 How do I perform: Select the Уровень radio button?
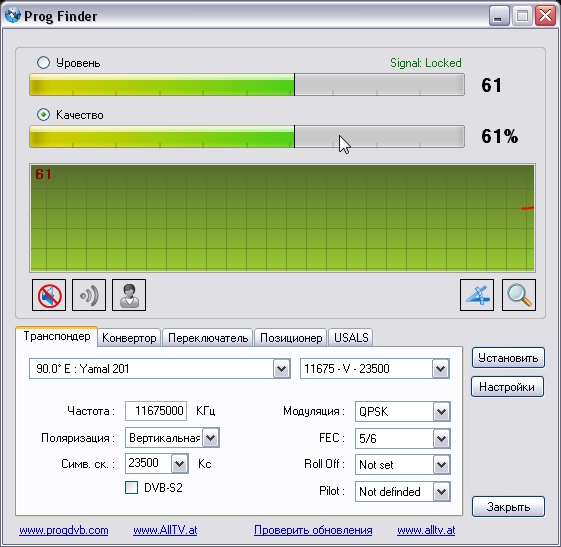click(43, 63)
